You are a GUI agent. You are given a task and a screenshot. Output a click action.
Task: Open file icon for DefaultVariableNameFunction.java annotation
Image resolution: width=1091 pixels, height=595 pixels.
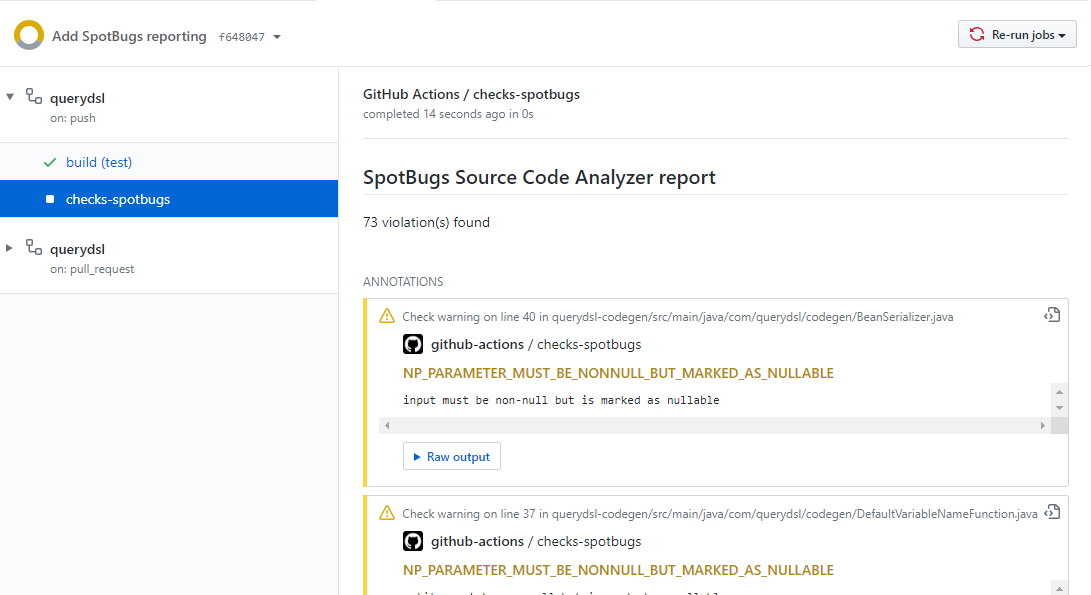[1051, 512]
